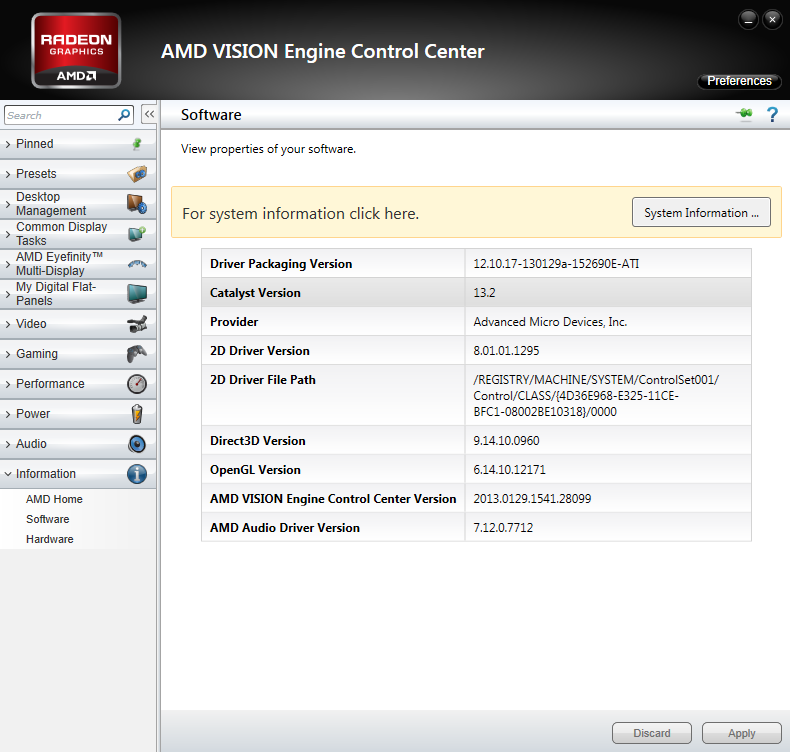Expand the My Digital Flat-Panels chevron
Screen dimensions: 790x752
click(x=8, y=294)
